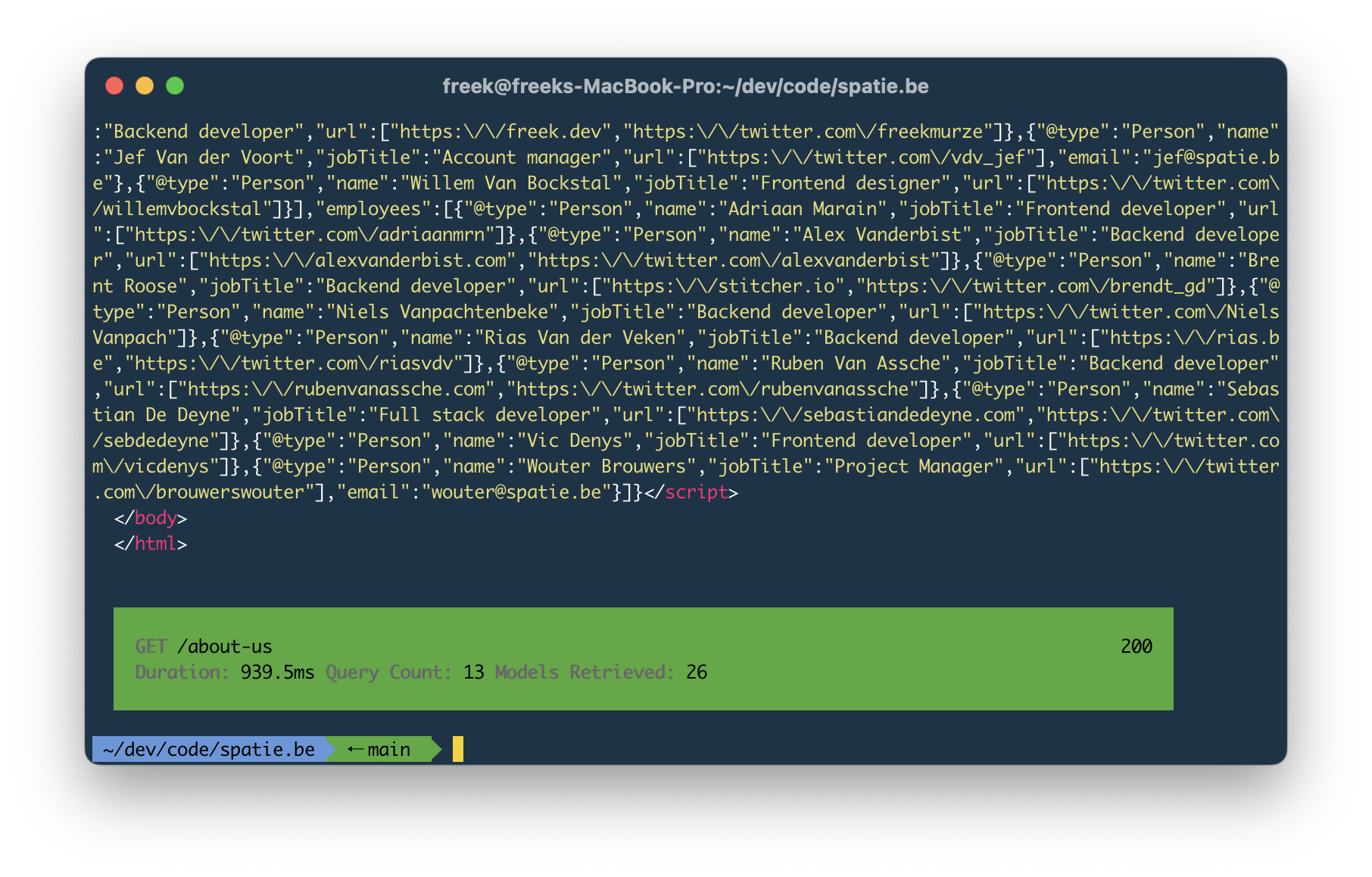Click the terminal title freek@freeks-MacBook-Pro
1372x877 pixels.
[x=685, y=86]
